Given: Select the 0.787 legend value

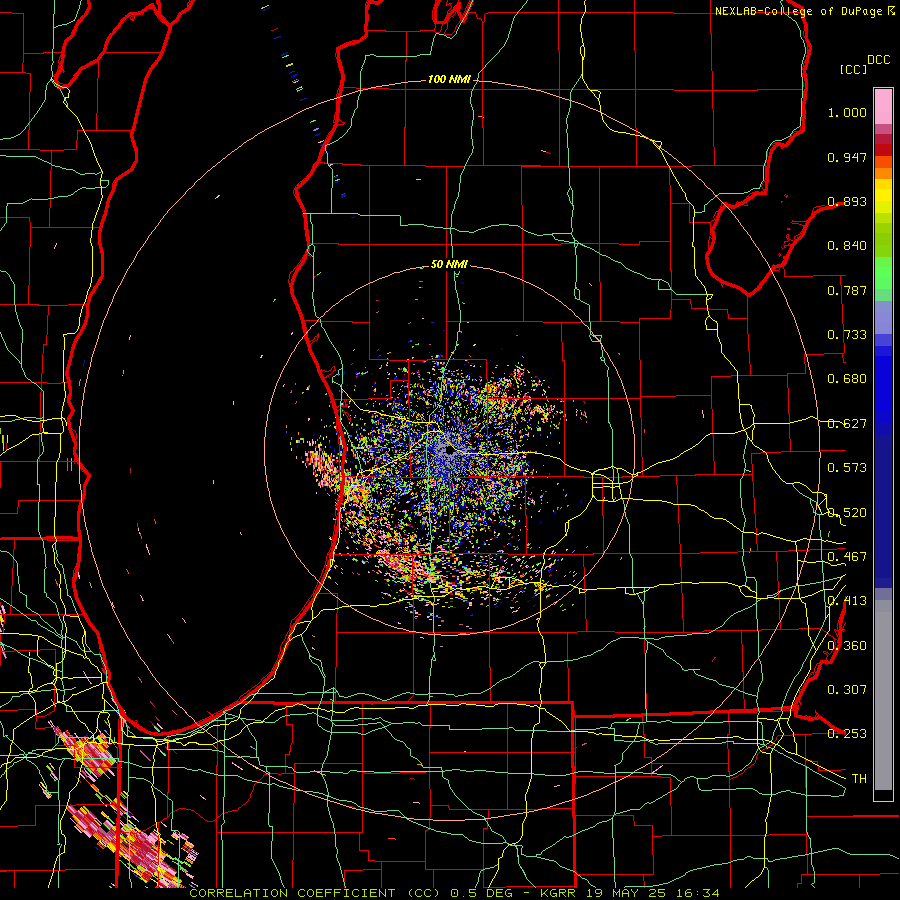Looking at the screenshot, I should point(847,290).
